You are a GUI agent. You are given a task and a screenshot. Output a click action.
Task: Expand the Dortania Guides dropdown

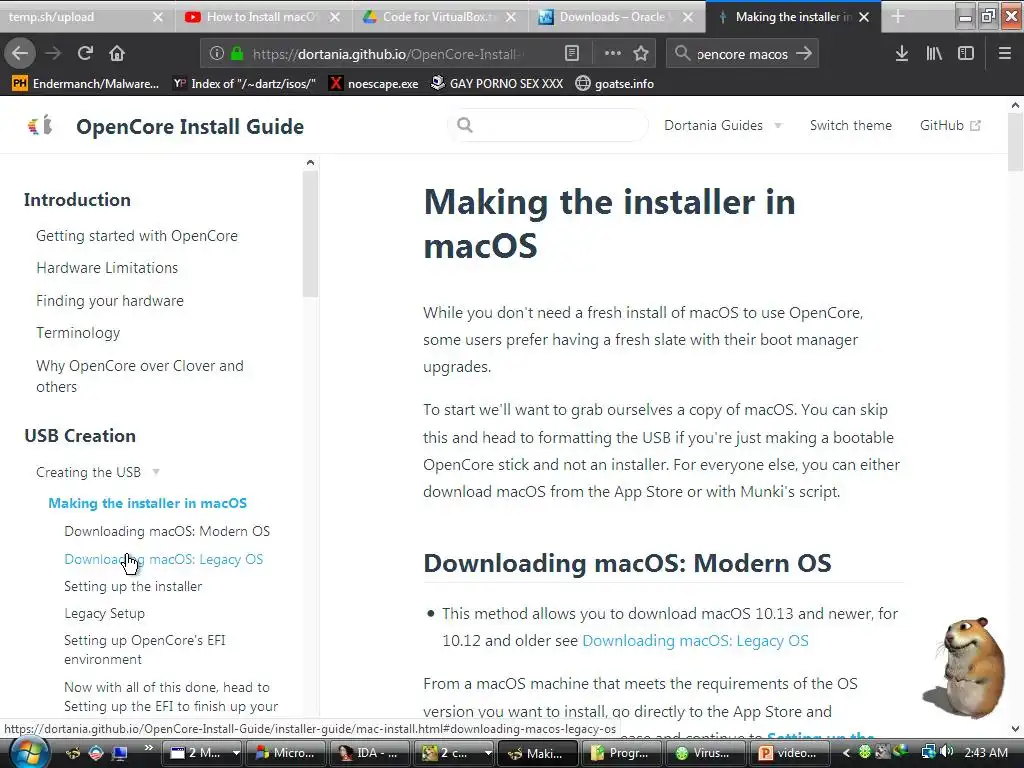[x=722, y=125]
